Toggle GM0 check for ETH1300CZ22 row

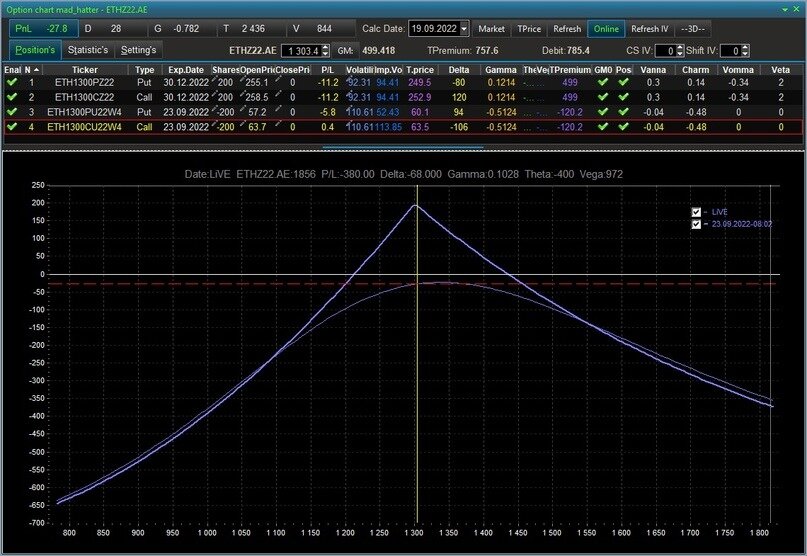(603, 97)
